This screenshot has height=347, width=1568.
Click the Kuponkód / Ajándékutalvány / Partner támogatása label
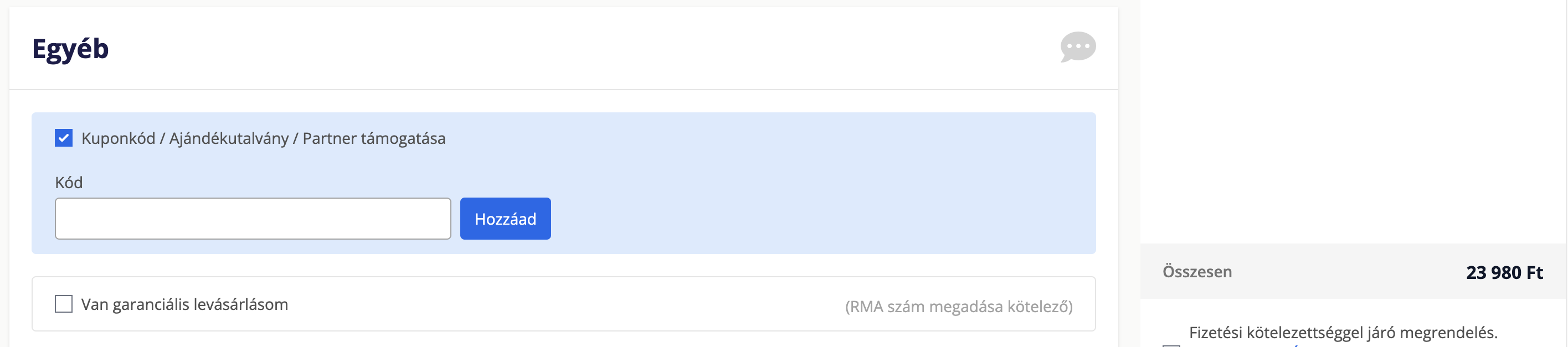pyautogui.click(x=263, y=138)
